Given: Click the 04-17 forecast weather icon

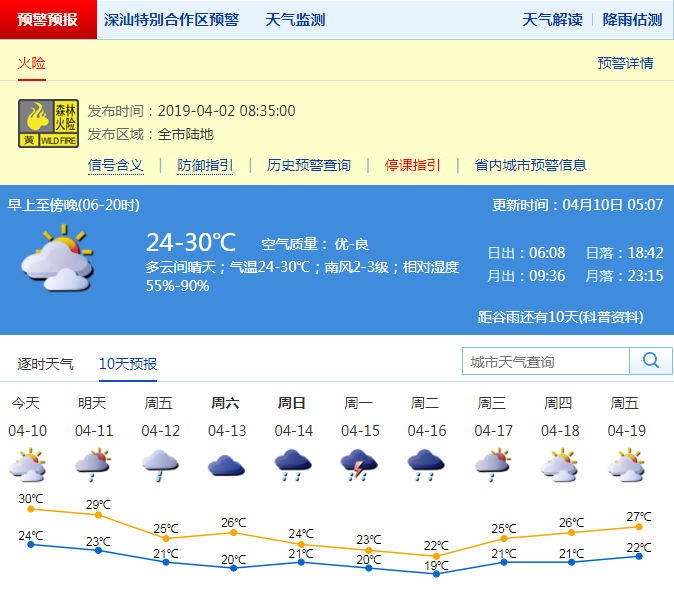Looking at the screenshot, I should coord(492,465).
